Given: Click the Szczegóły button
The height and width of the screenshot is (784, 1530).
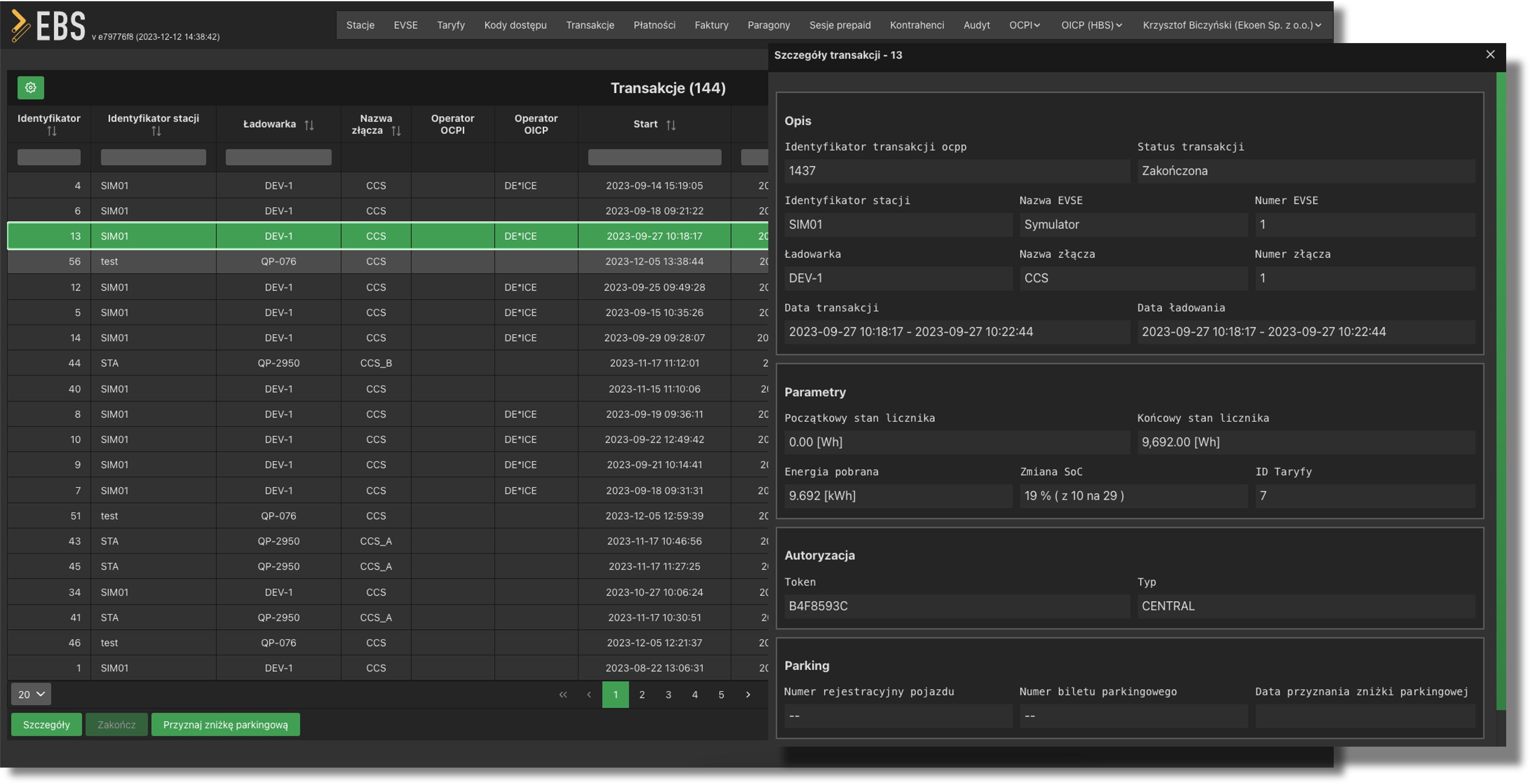Looking at the screenshot, I should tap(46, 724).
